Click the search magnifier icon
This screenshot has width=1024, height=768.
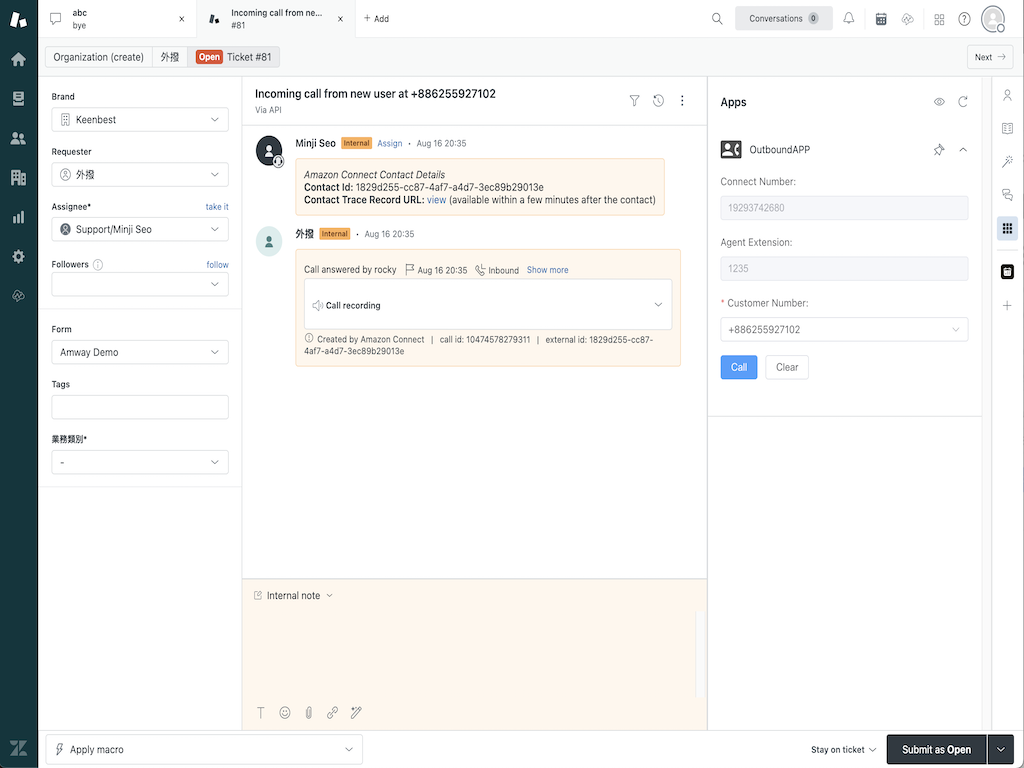click(x=717, y=19)
